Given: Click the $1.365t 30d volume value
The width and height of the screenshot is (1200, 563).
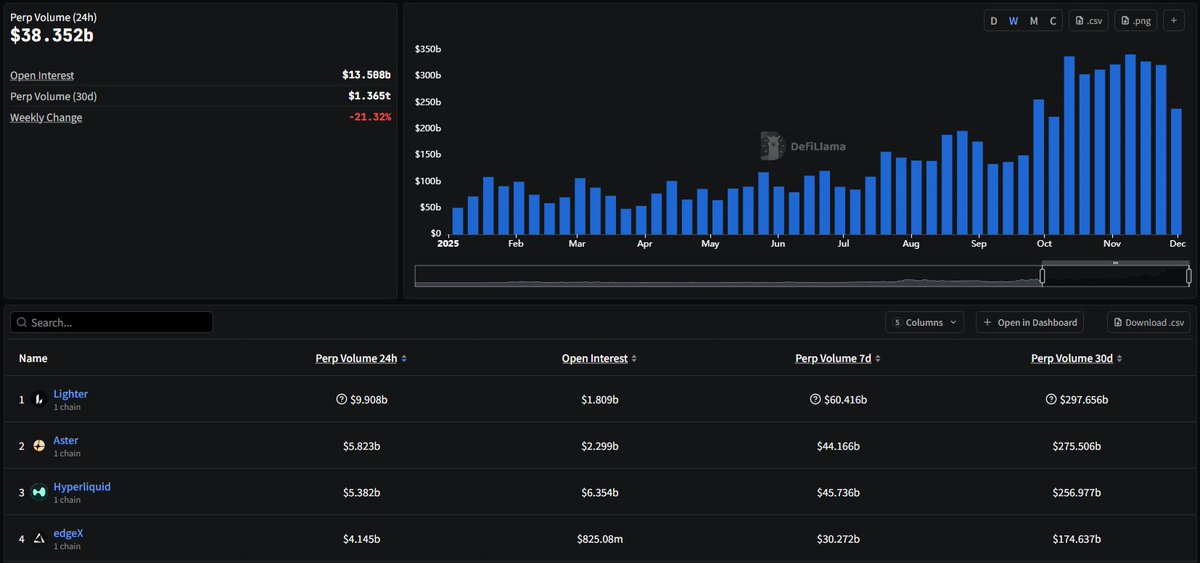Looking at the screenshot, I should pos(369,96).
